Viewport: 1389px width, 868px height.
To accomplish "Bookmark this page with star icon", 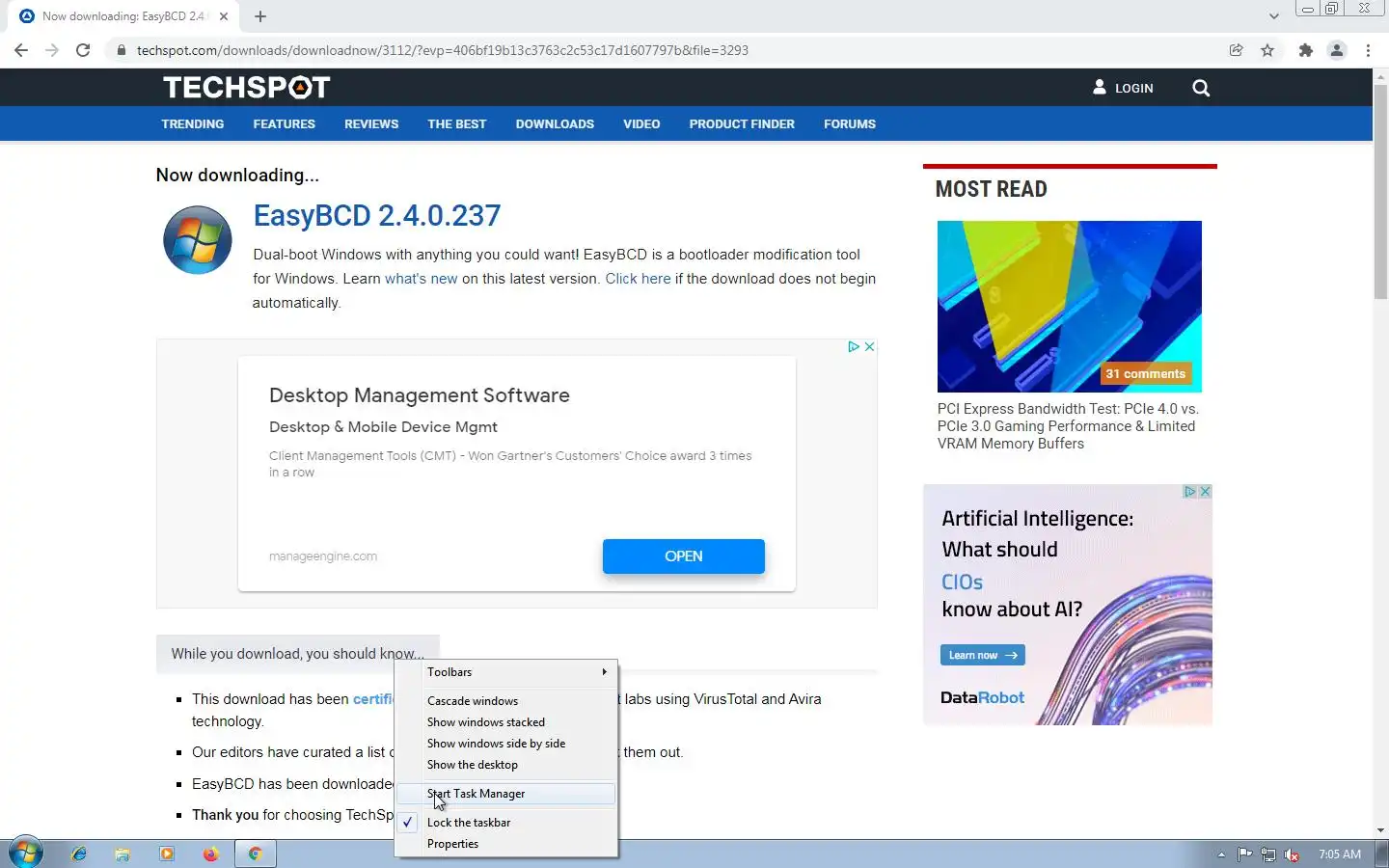I will (1267, 50).
